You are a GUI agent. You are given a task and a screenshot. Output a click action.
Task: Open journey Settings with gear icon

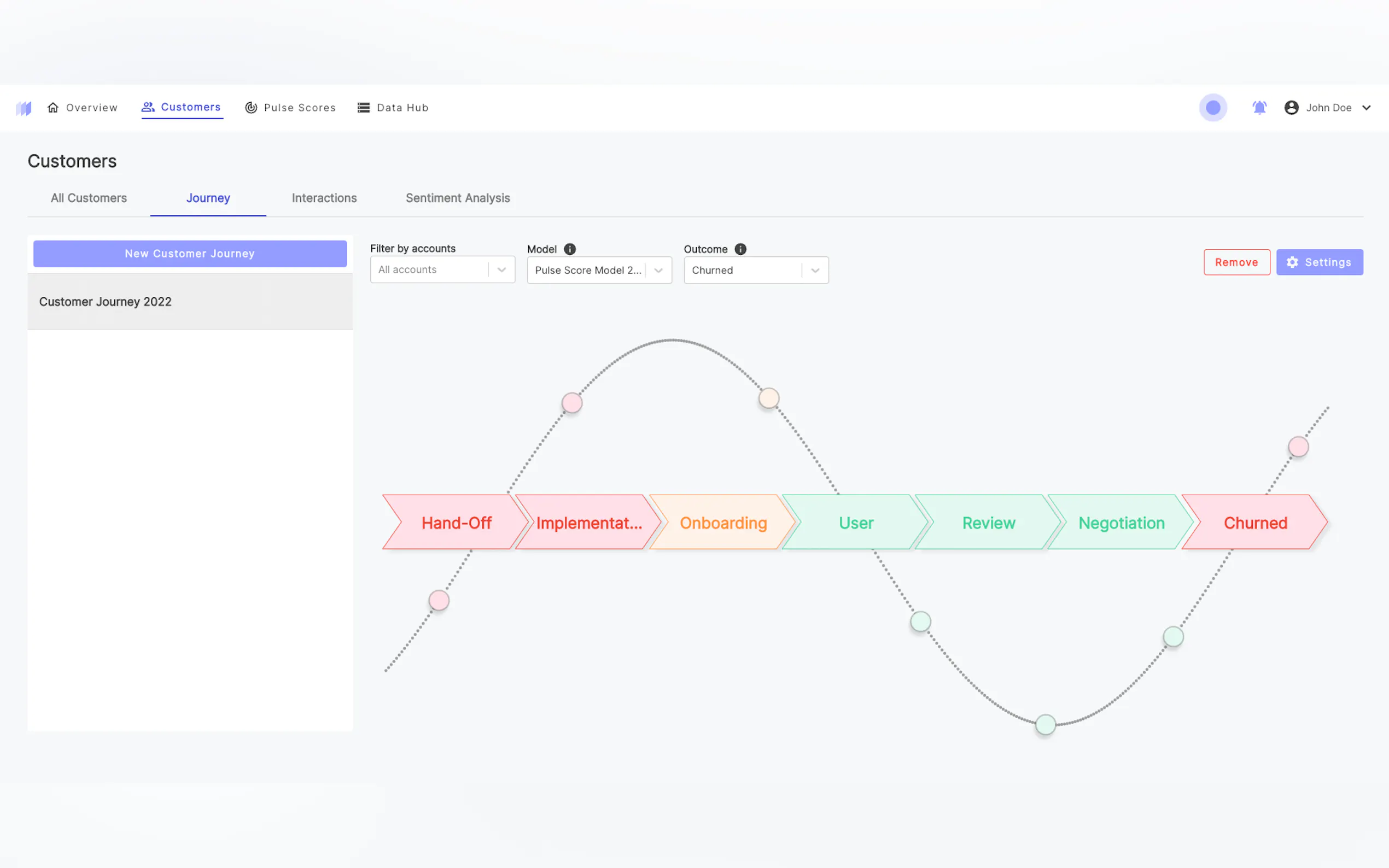click(1319, 262)
